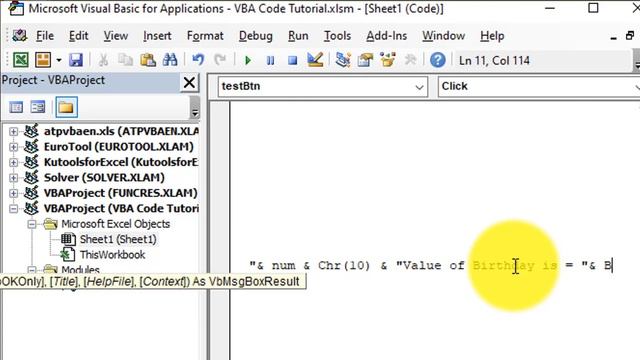
Task: Collapse the Microsoft Excel Objects folder
Action: click(32, 224)
